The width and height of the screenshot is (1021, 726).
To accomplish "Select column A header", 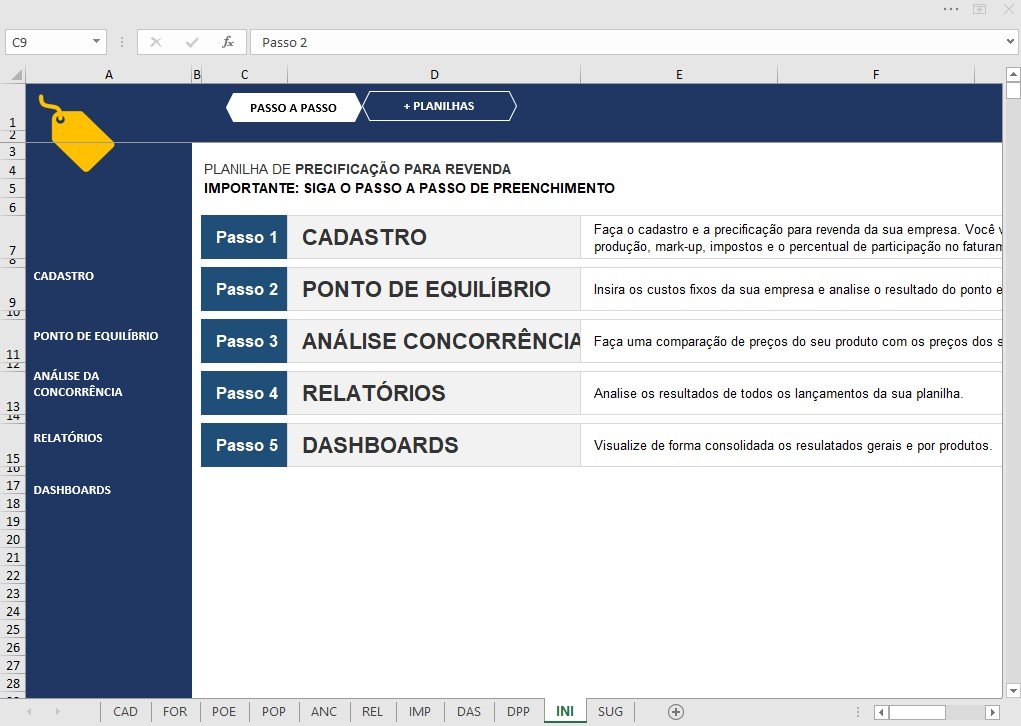I will click(109, 75).
